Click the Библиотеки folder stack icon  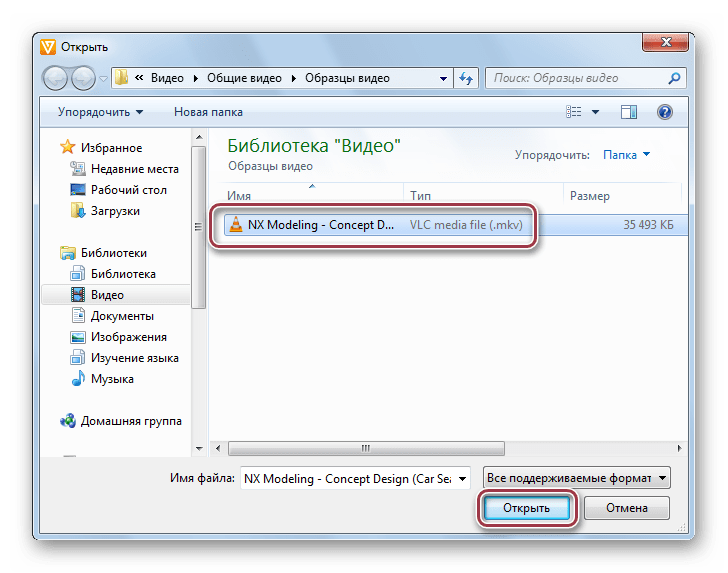point(68,253)
